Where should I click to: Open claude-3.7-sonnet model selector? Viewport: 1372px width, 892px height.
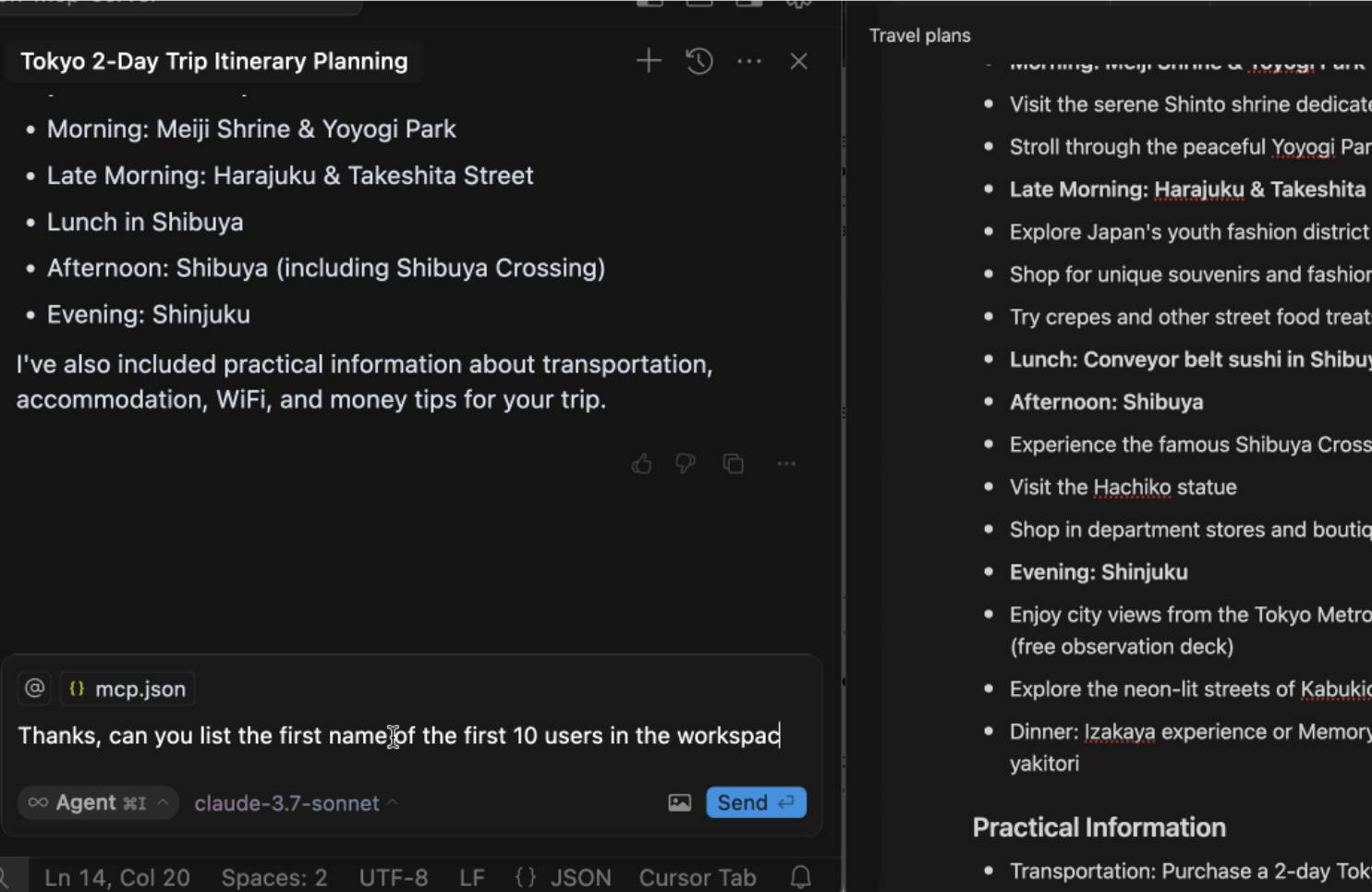click(x=295, y=803)
